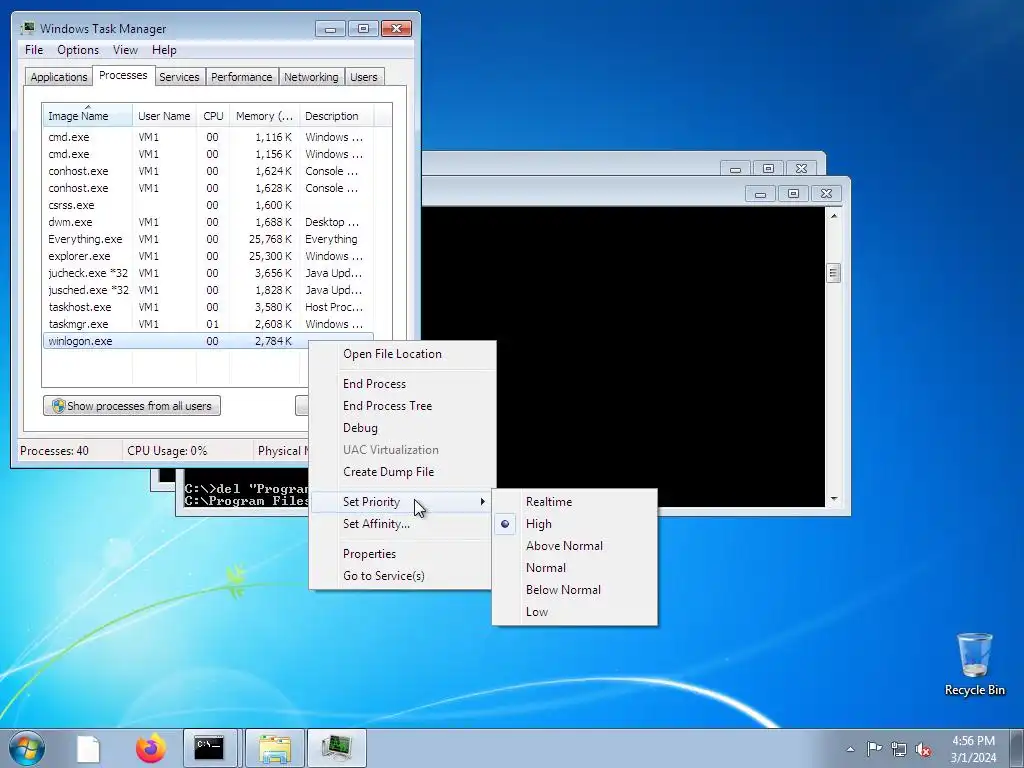Select the dwm.exe process row
Screen dimensions: 1024x768
(x=208, y=222)
